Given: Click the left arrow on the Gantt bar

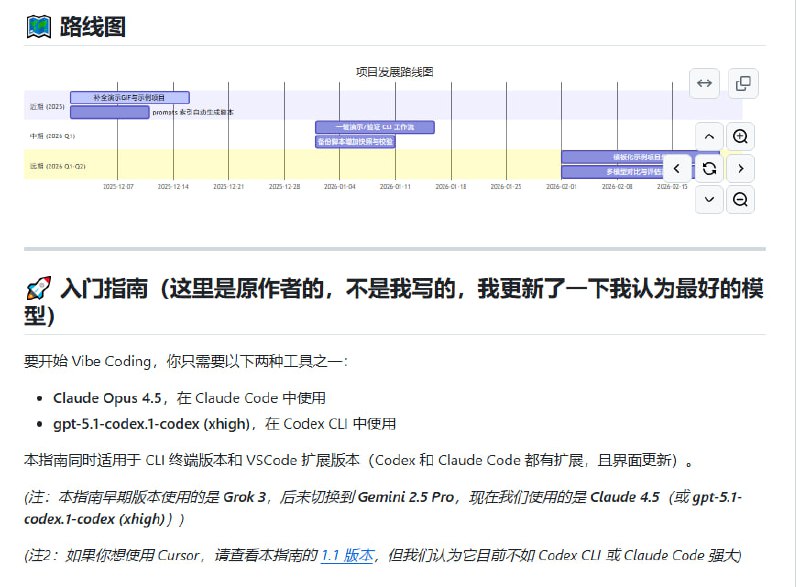Looking at the screenshot, I should pos(675,168).
